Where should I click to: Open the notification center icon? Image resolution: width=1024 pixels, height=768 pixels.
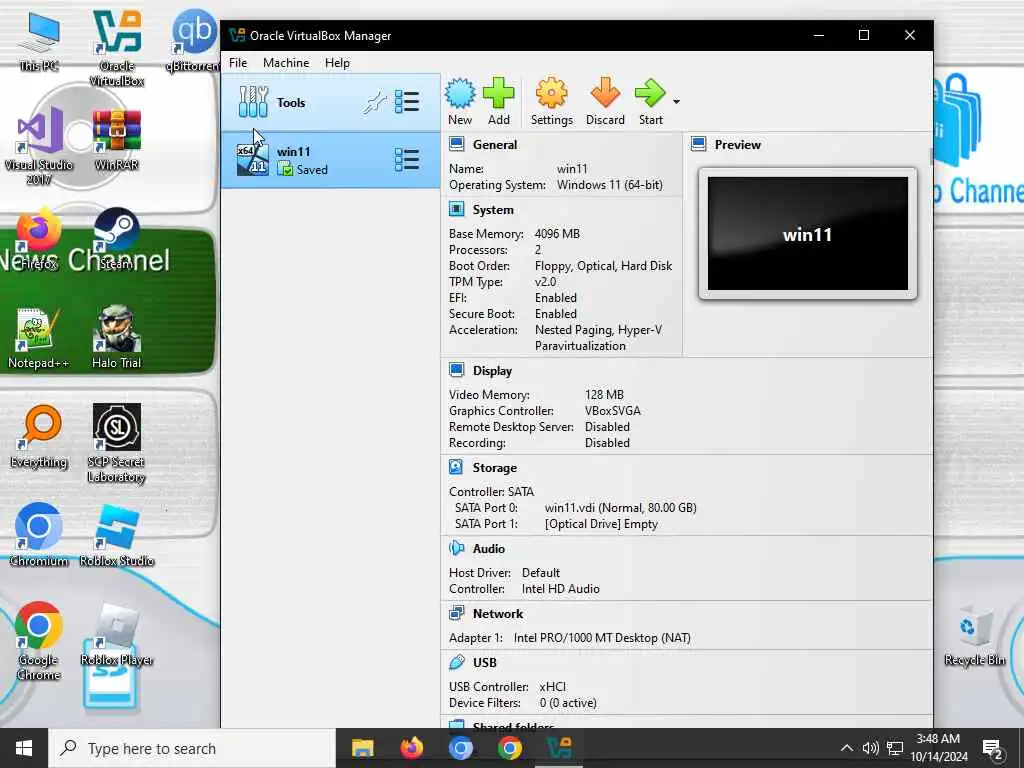click(x=993, y=748)
